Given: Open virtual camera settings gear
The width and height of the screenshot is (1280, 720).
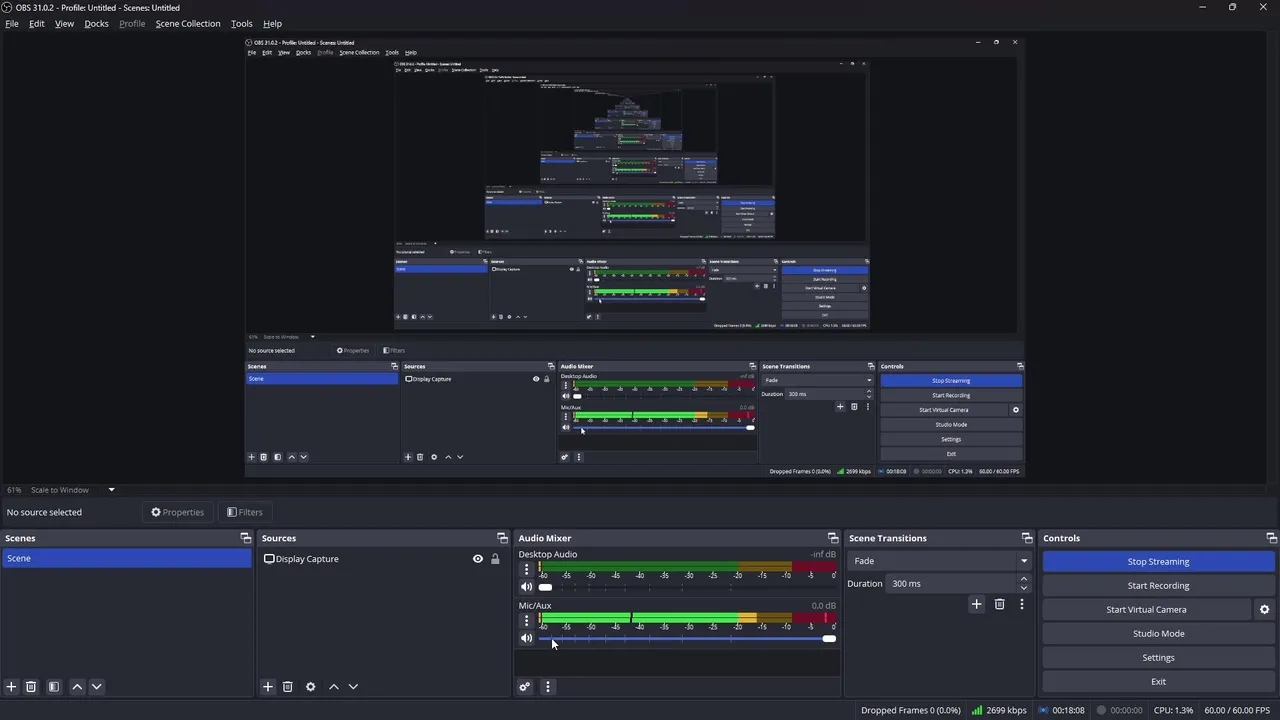Looking at the screenshot, I should coord(1264,610).
